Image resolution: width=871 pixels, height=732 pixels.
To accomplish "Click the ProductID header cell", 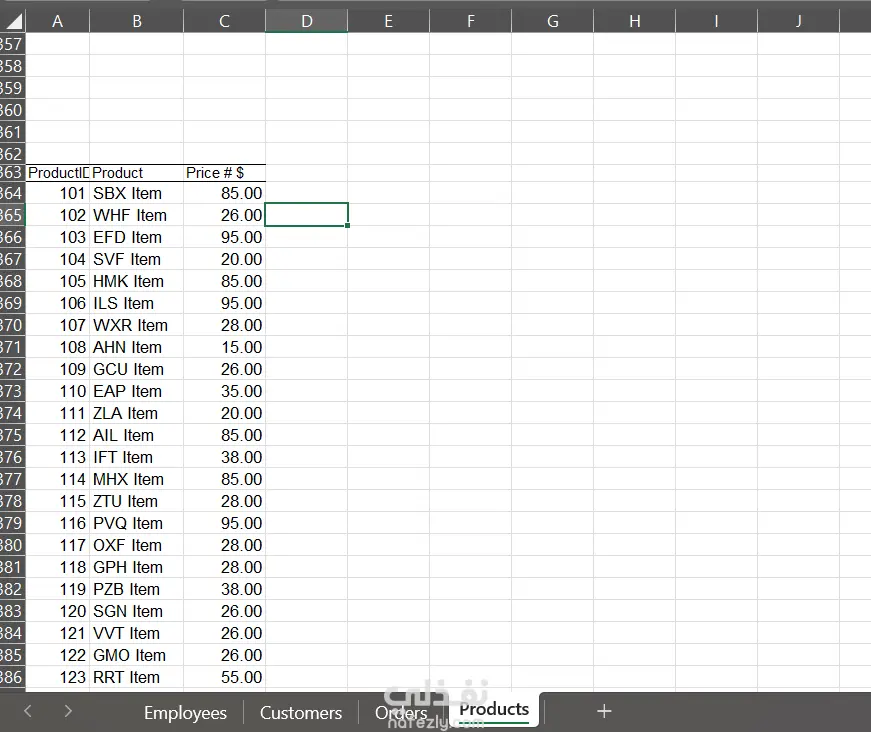I will tap(58, 173).
